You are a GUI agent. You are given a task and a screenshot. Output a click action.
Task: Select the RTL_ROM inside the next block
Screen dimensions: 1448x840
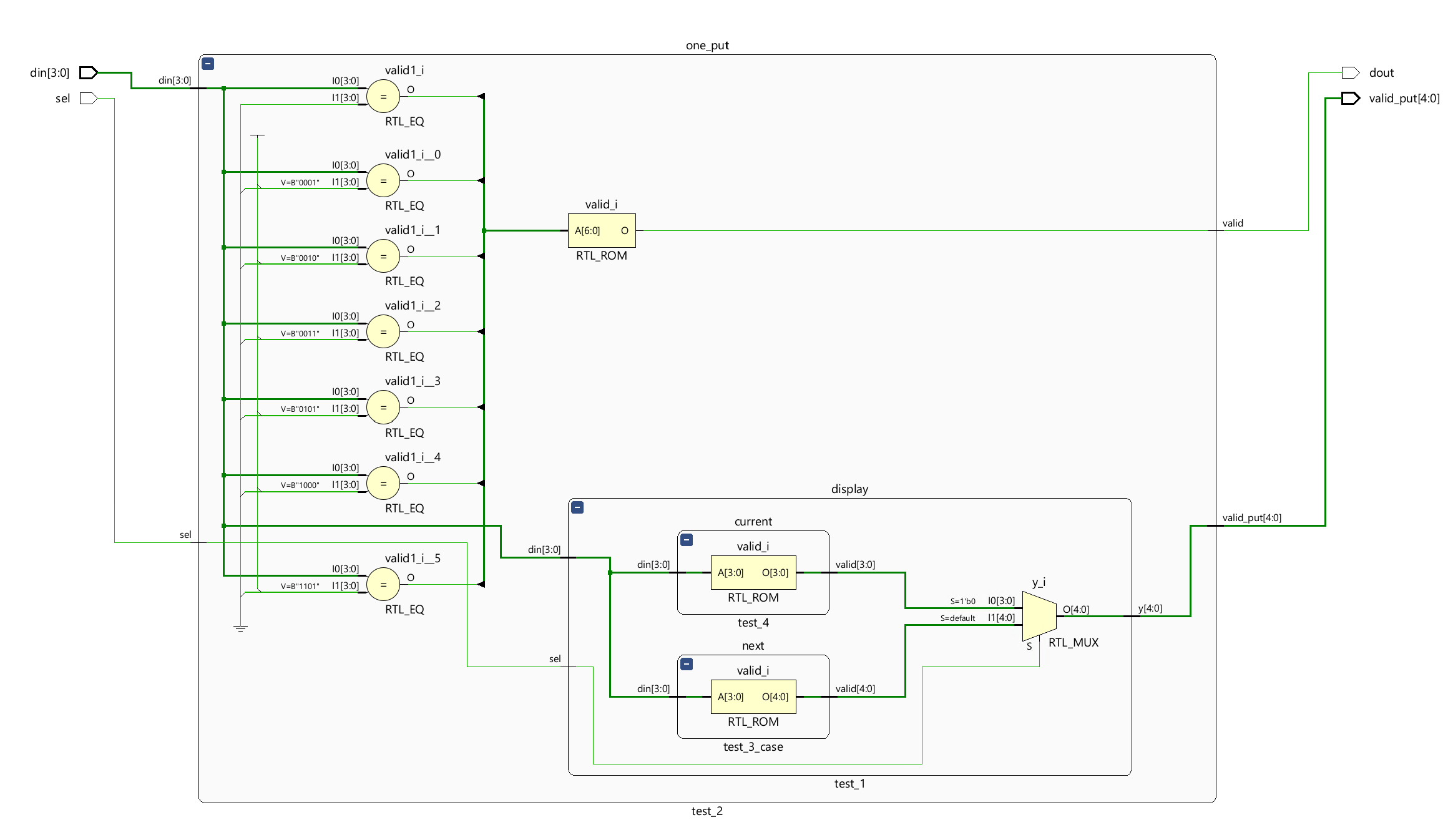[753, 696]
